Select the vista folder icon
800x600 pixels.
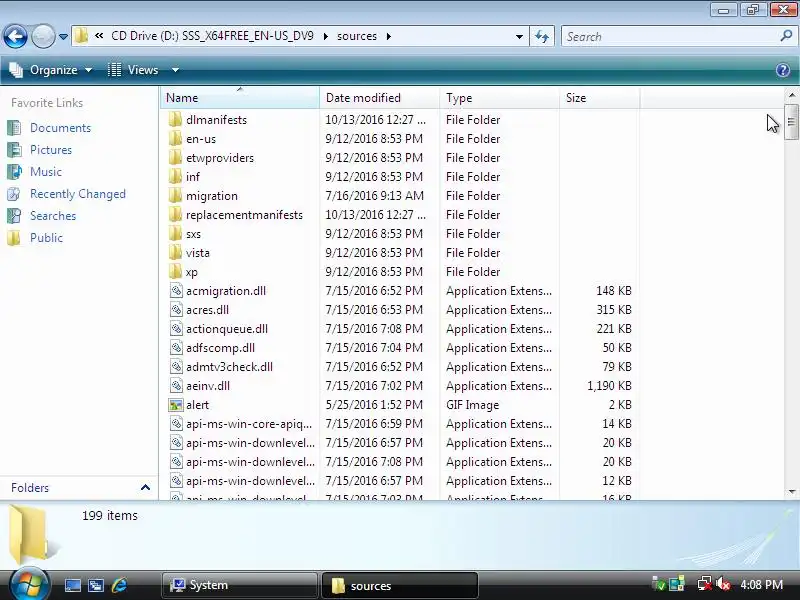coord(175,253)
